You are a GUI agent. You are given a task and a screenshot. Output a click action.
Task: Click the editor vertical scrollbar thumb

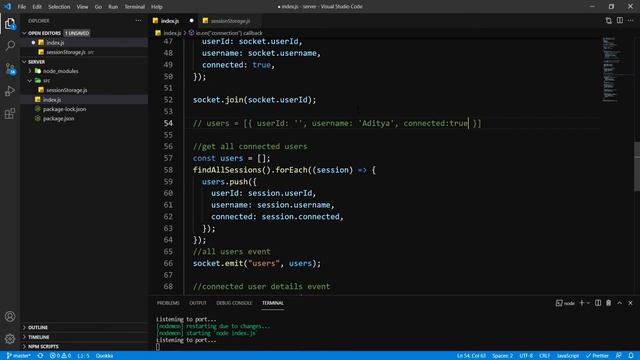(x=637, y=166)
